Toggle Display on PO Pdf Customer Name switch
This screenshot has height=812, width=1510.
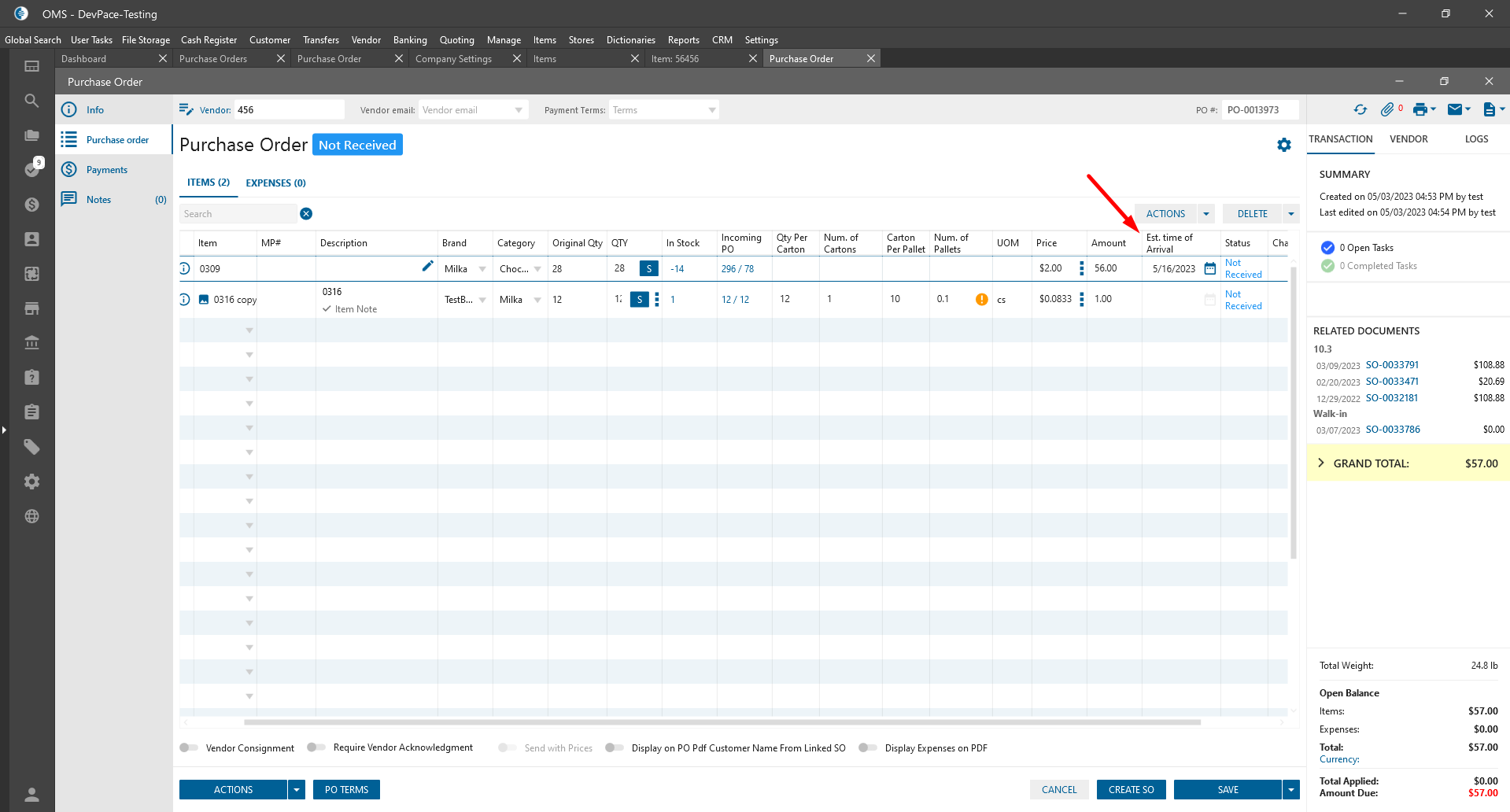click(615, 747)
